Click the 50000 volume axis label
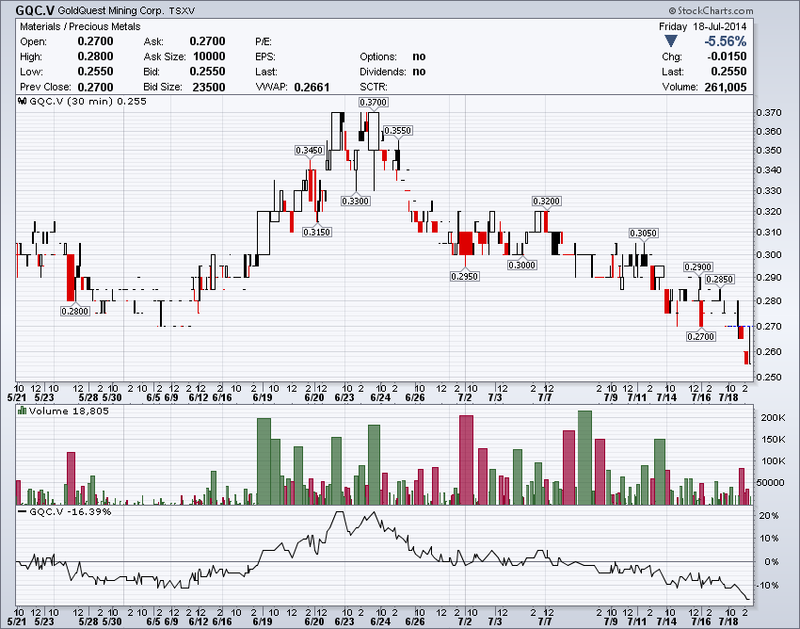The image size is (800, 629). pyautogui.click(x=770, y=482)
